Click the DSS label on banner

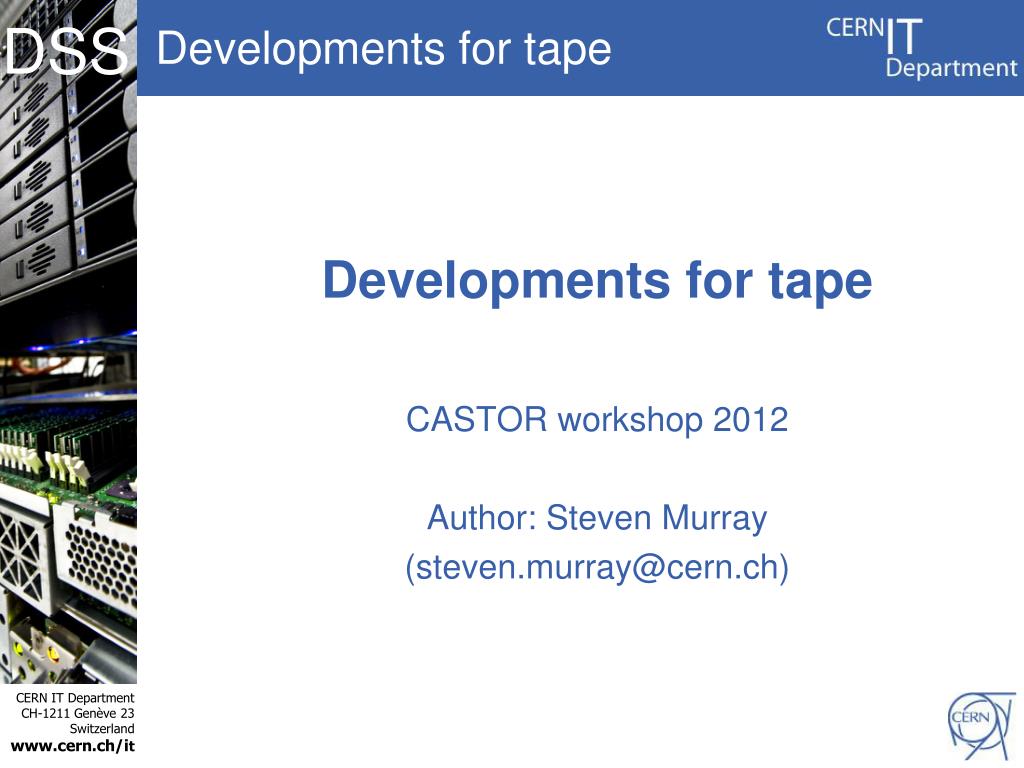pos(67,51)
